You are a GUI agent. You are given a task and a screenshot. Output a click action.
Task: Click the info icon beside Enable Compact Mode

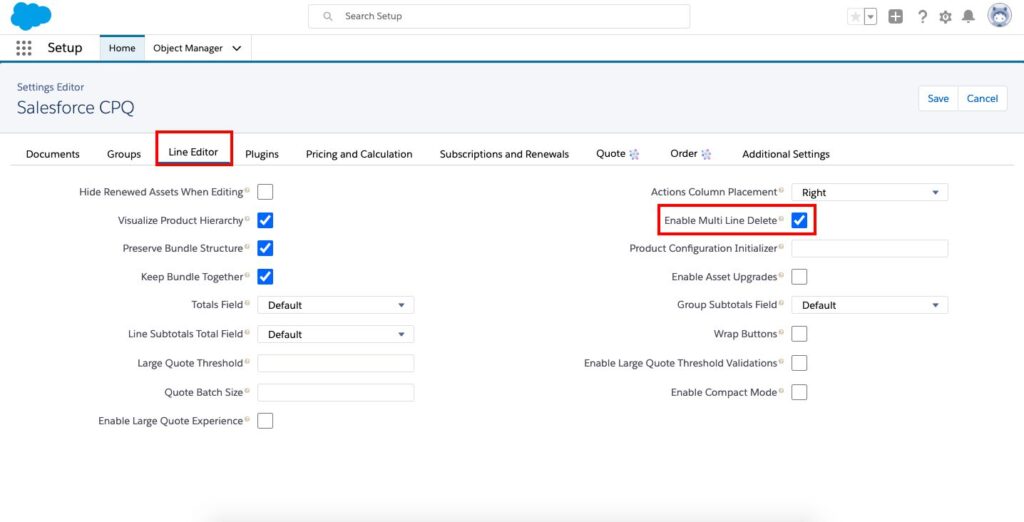[781, 391]
